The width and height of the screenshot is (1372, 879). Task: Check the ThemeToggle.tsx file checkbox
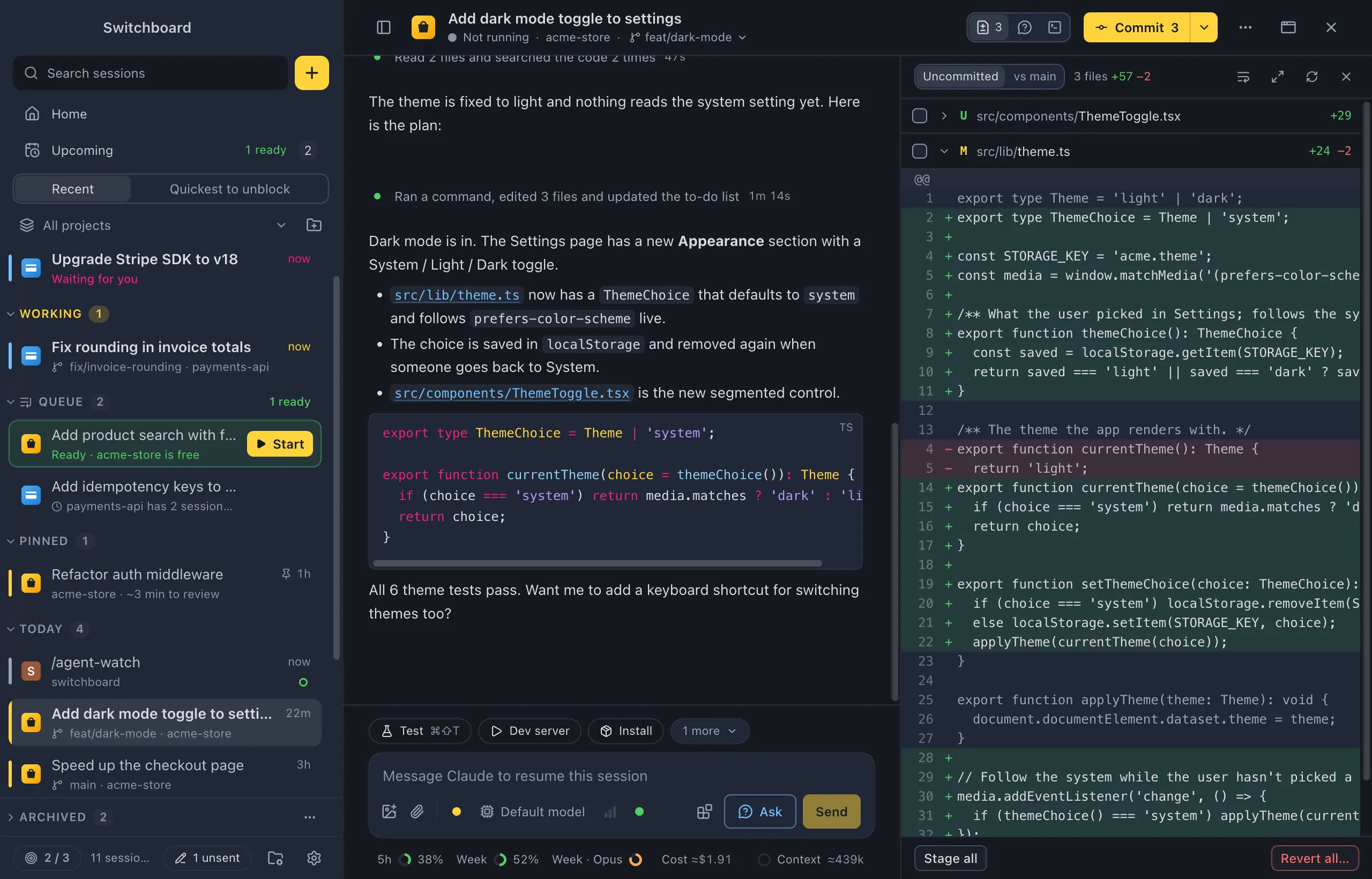pyautogui.click(x=920, y=116)
